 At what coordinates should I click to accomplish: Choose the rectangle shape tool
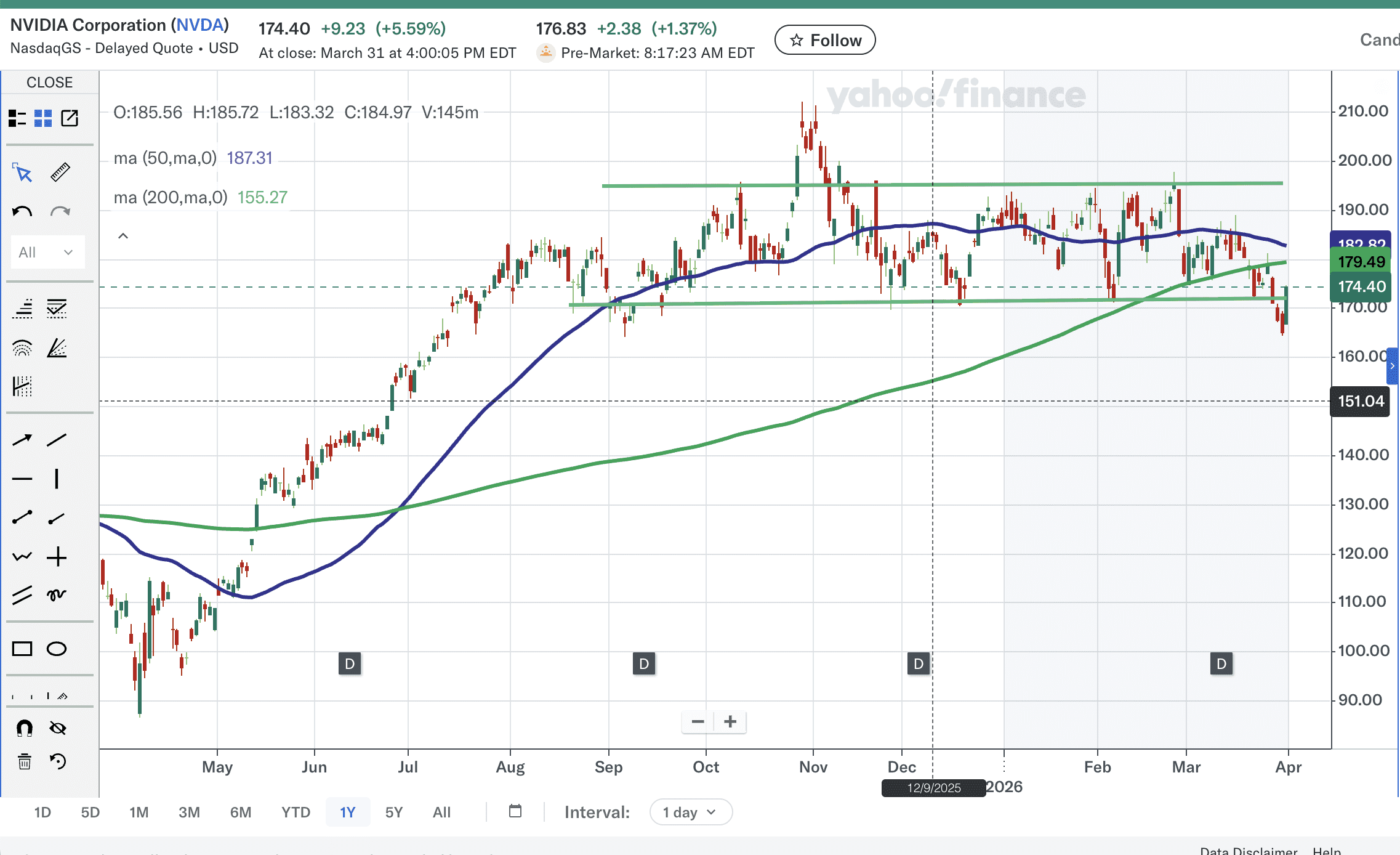point(22,649)
